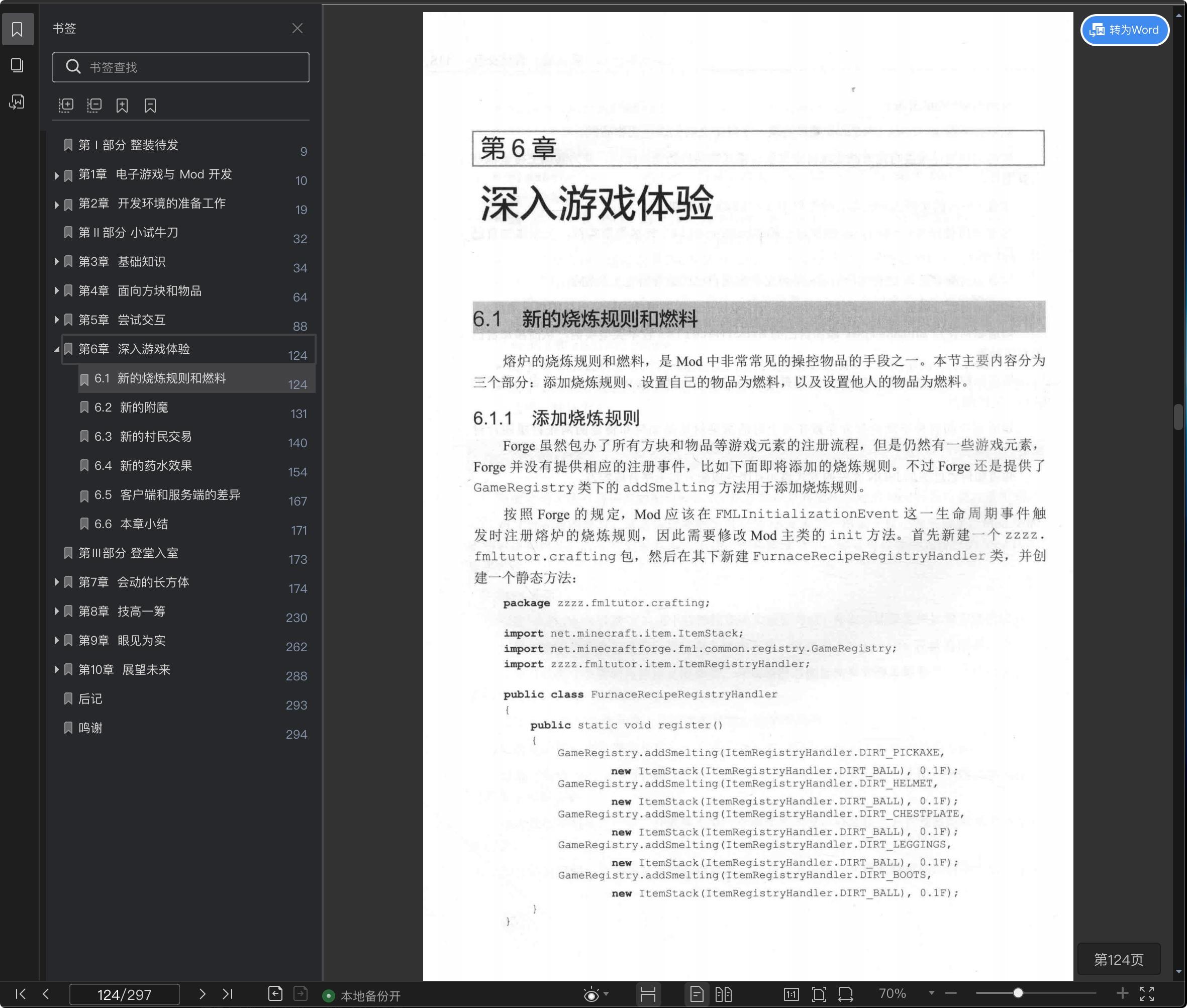Click the go back to previous view icon
The height and width of the screenshot is (1008, 1187).
click(275, 994)
